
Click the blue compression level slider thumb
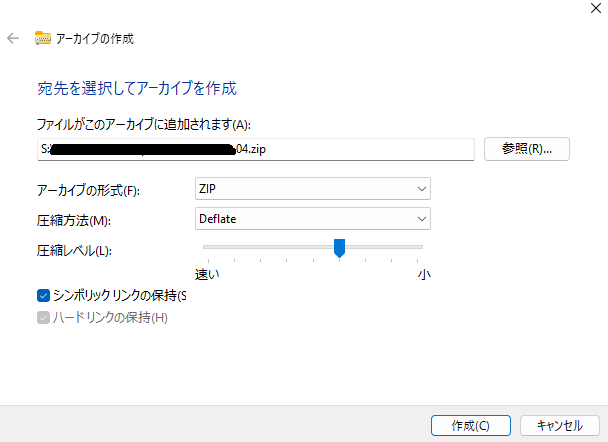tap(339, 247)
